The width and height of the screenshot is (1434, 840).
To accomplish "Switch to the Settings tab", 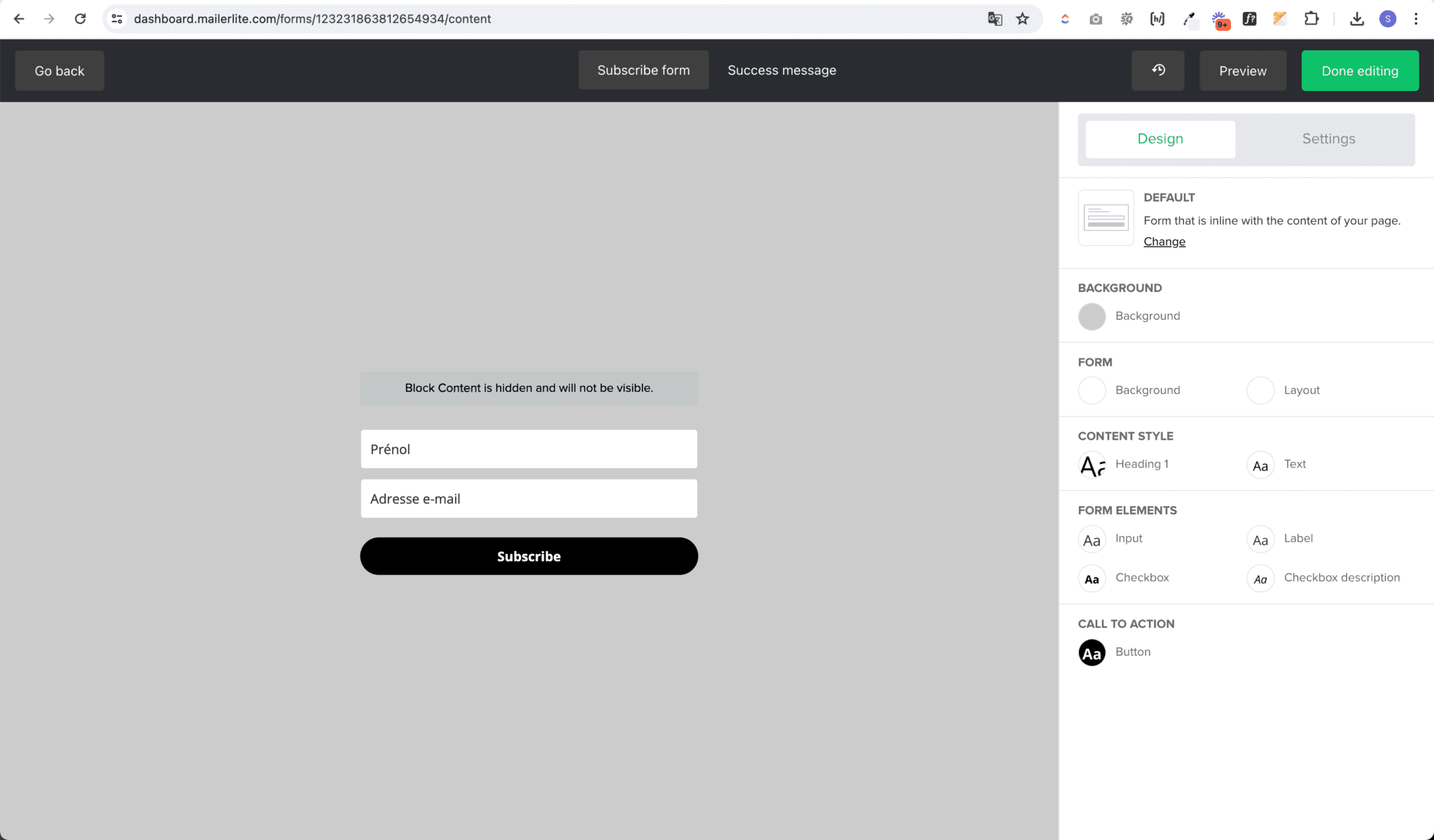I will 1328,139.
